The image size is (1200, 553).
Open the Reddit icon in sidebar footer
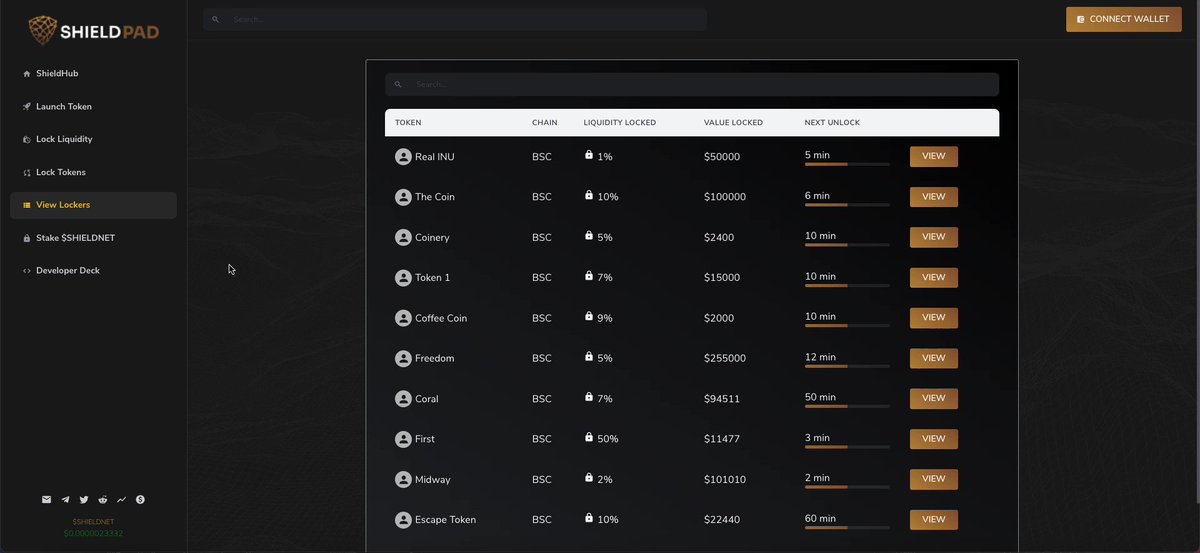point(103,499)
